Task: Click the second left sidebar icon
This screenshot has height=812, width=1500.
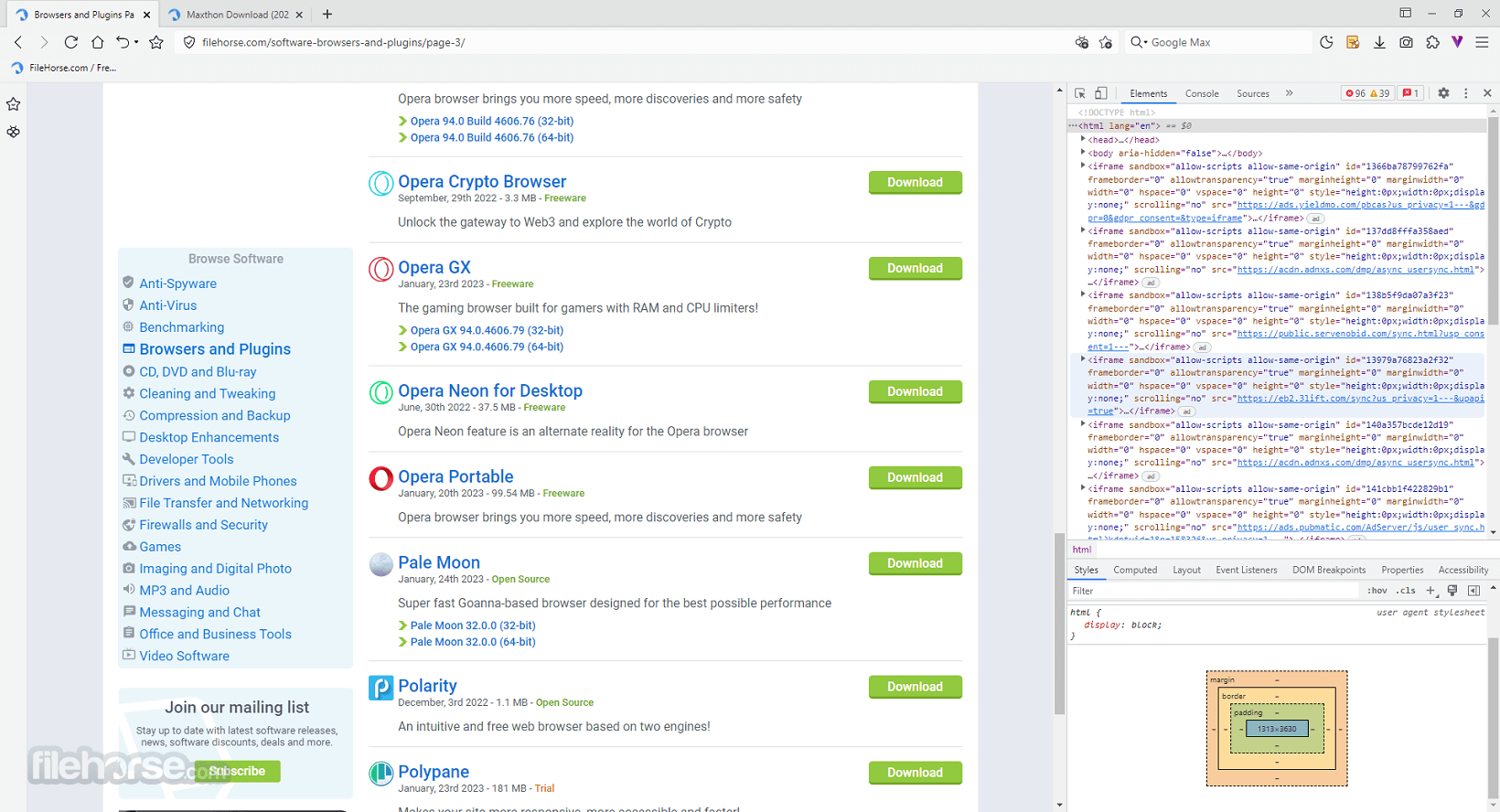Action: click(13, 132)
